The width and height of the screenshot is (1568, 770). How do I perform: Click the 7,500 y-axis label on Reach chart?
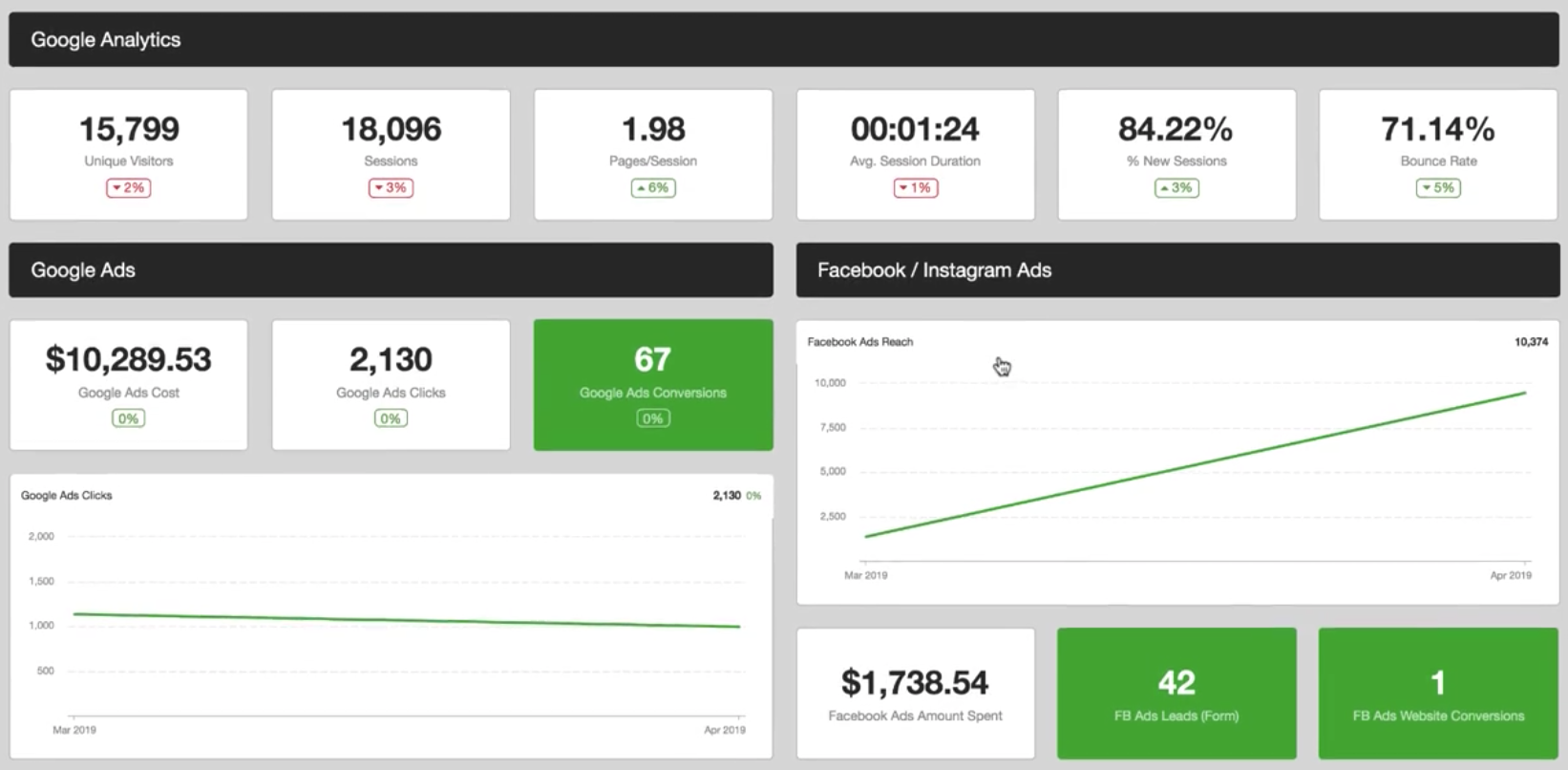(833, 427)
